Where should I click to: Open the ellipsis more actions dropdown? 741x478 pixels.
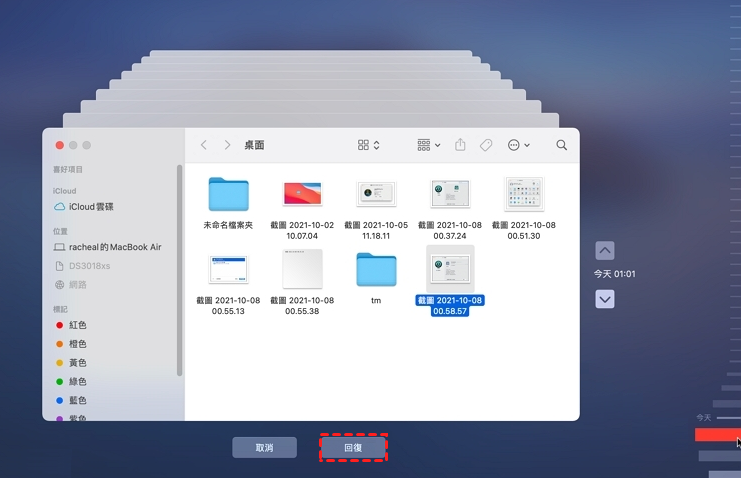[x=518, y=145]
